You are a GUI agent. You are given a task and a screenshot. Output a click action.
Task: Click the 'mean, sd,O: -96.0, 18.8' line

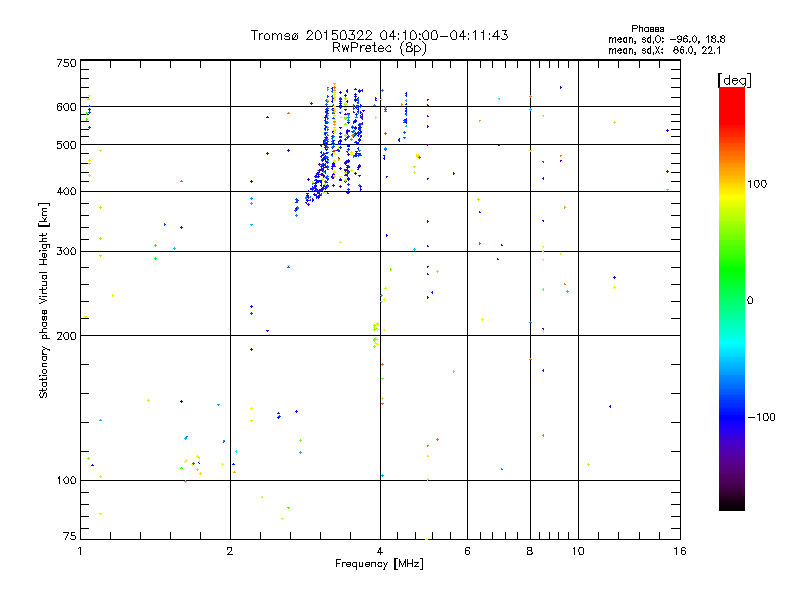pyautogui.click(x=666, y=39)
